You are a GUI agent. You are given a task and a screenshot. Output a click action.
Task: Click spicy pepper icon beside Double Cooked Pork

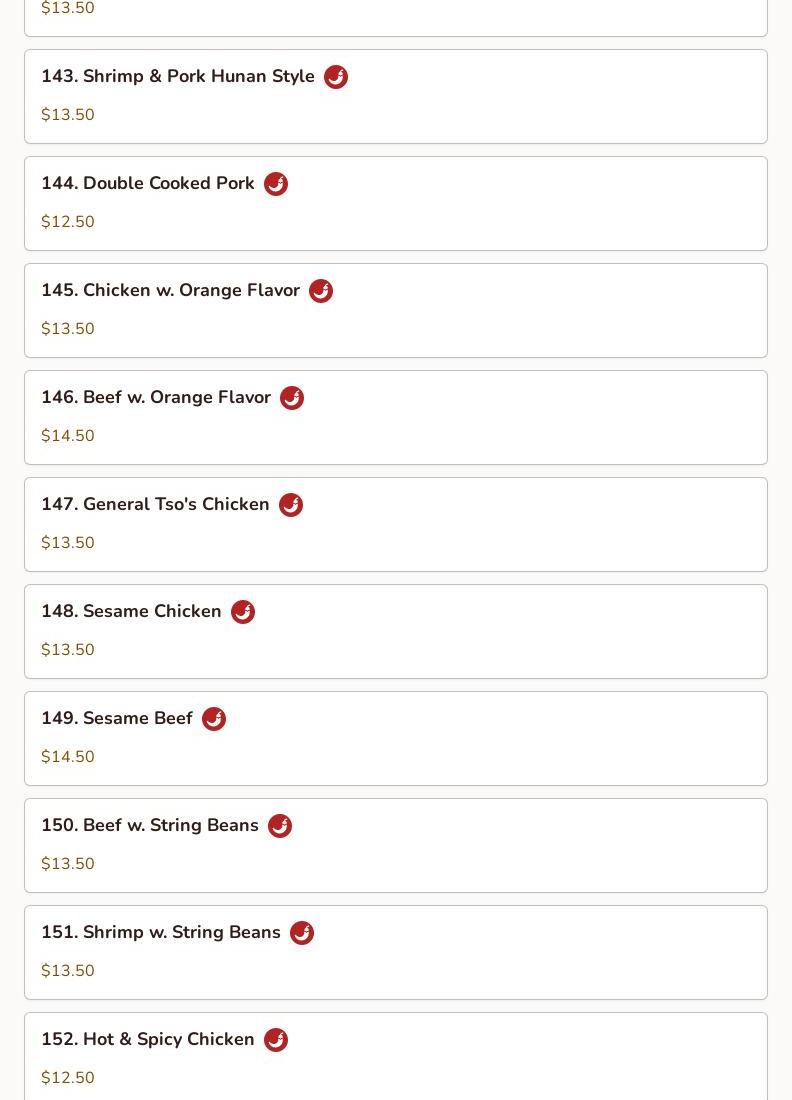click(x=276, y=184)
